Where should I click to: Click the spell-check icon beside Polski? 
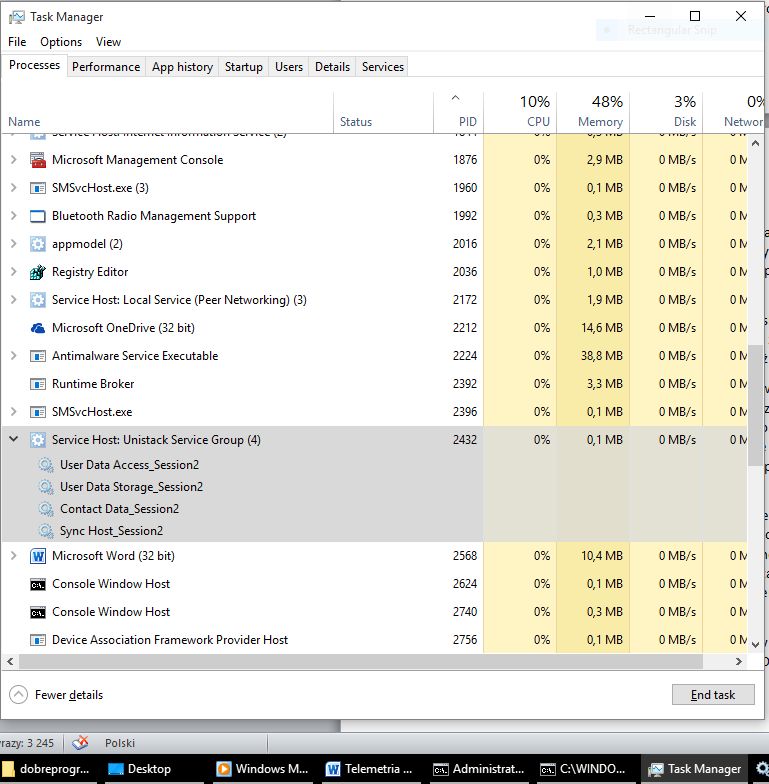[80, 743]
